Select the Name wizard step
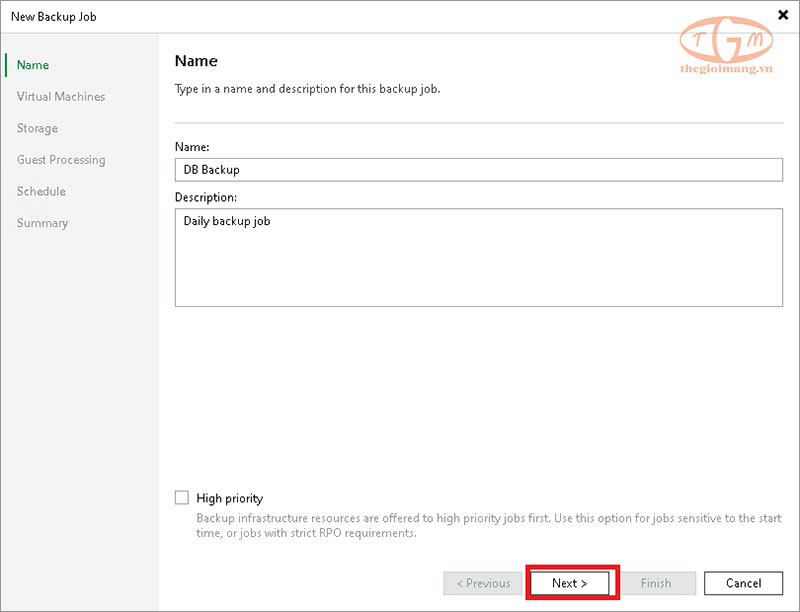 point(33,65)
